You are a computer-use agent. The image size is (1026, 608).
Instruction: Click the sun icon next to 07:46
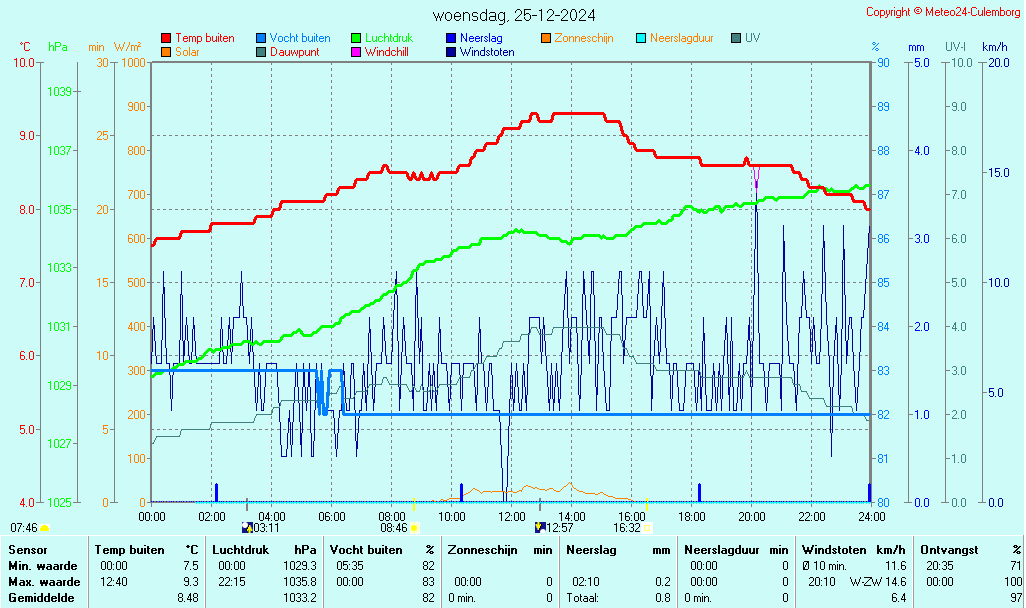tap(45, 528)
